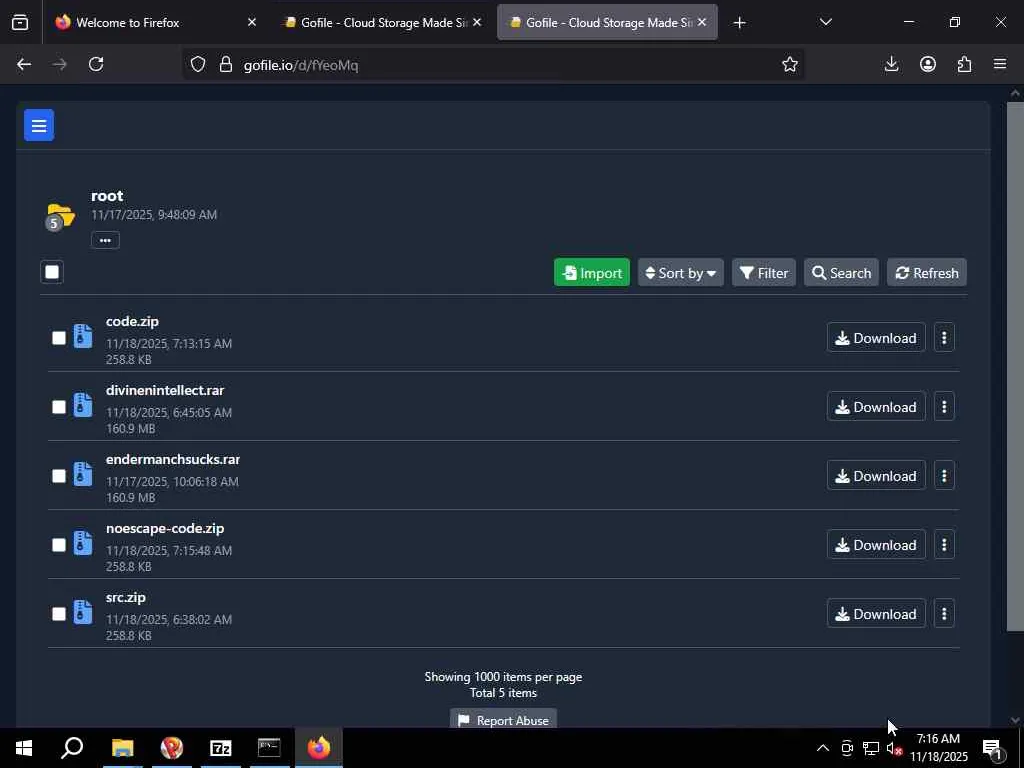The height and width of the screenshot is (768, 1024).
Task: Click the endermanchsucks.rar file name
Action: pyautogui.click(x=173, y=459)
